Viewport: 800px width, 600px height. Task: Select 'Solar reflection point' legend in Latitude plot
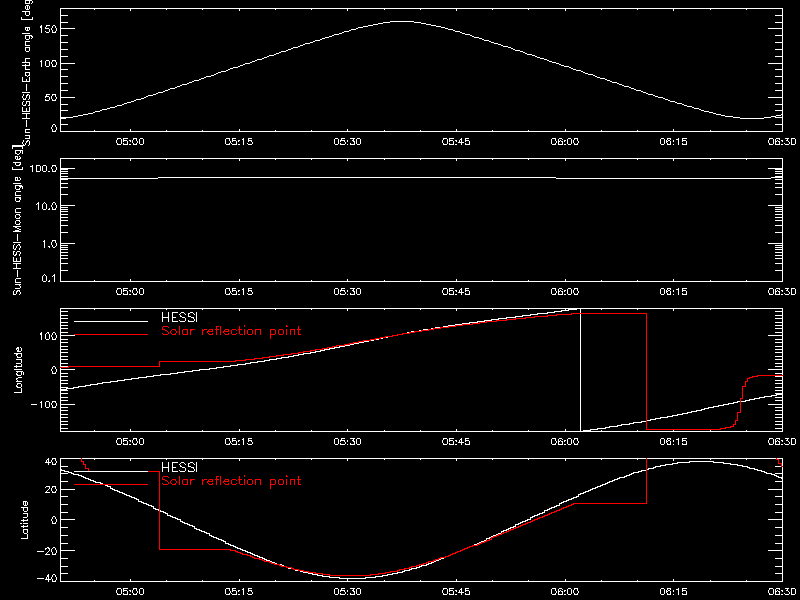231,481
